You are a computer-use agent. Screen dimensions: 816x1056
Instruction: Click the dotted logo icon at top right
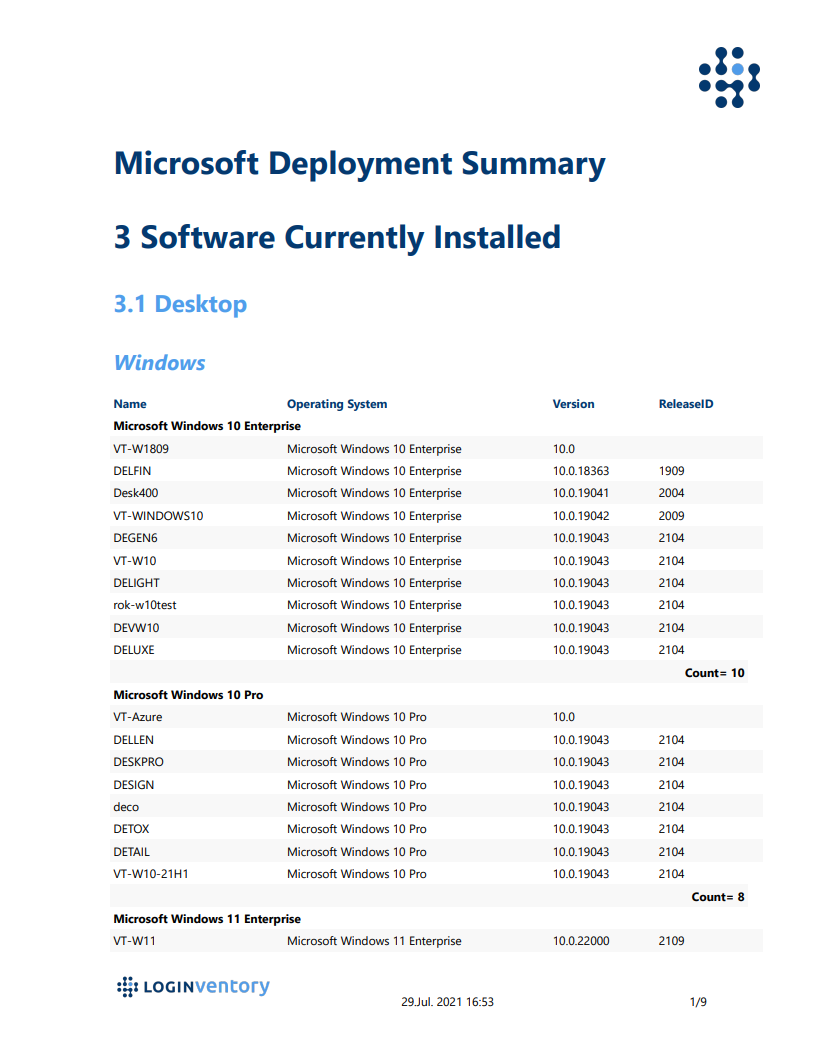click(729, 77)
